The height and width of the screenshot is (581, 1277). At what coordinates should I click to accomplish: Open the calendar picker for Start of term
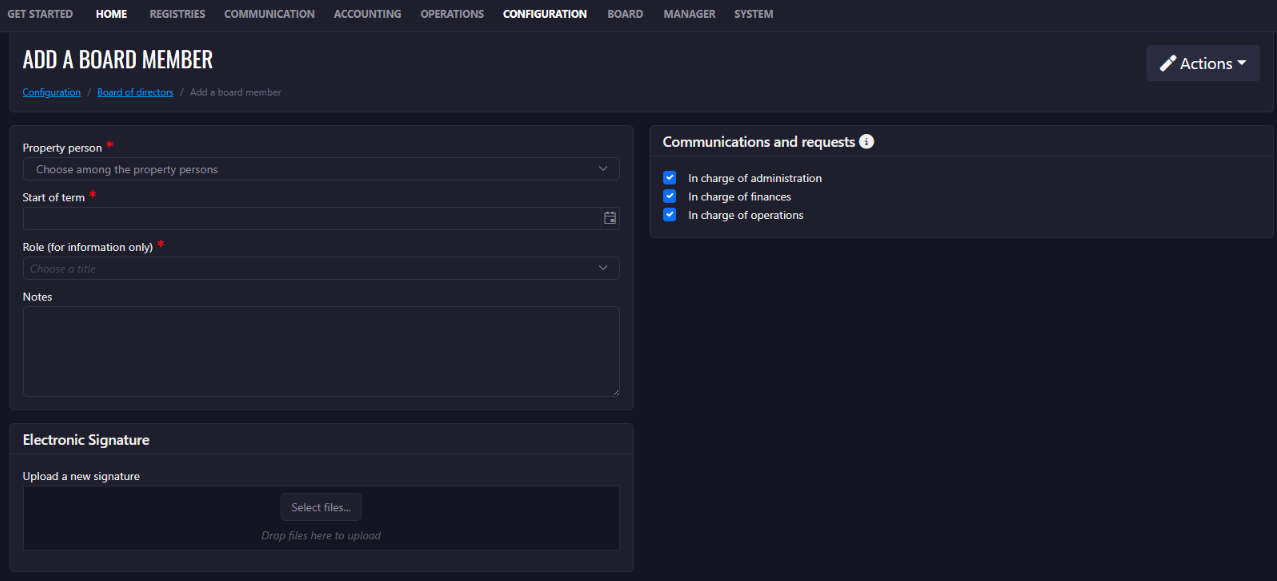coord(610,218)
